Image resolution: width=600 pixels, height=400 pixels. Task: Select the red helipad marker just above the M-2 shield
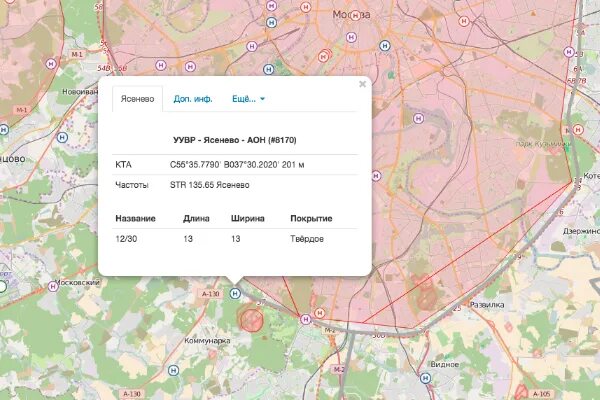(320, 313)
